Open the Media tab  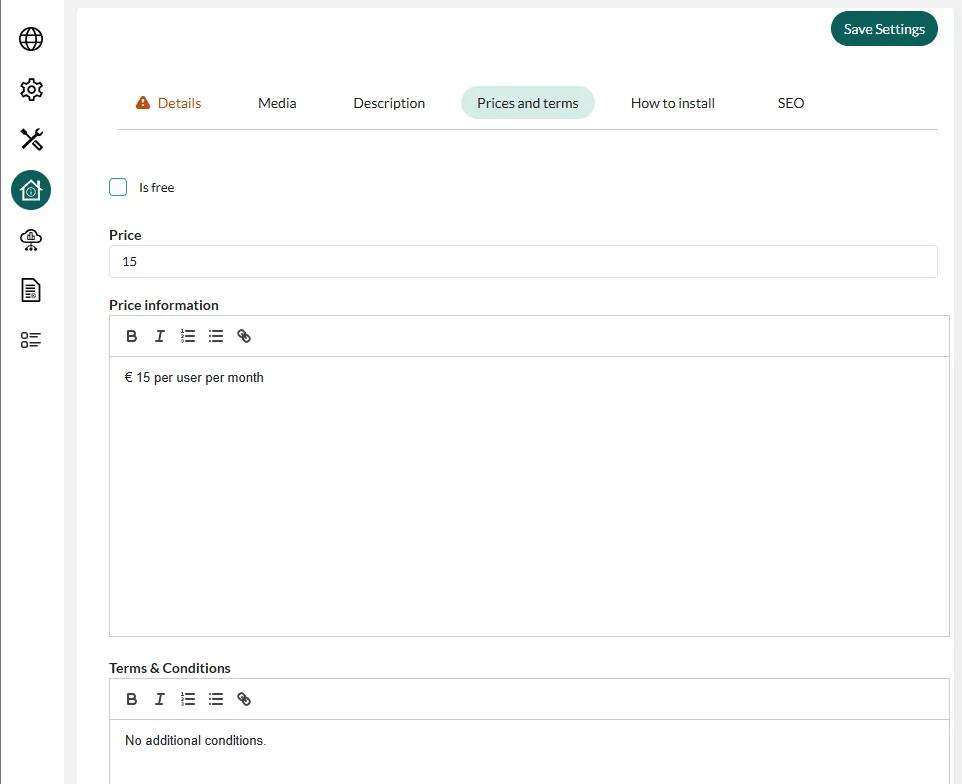pyautogui.click(x=277, y=103)
